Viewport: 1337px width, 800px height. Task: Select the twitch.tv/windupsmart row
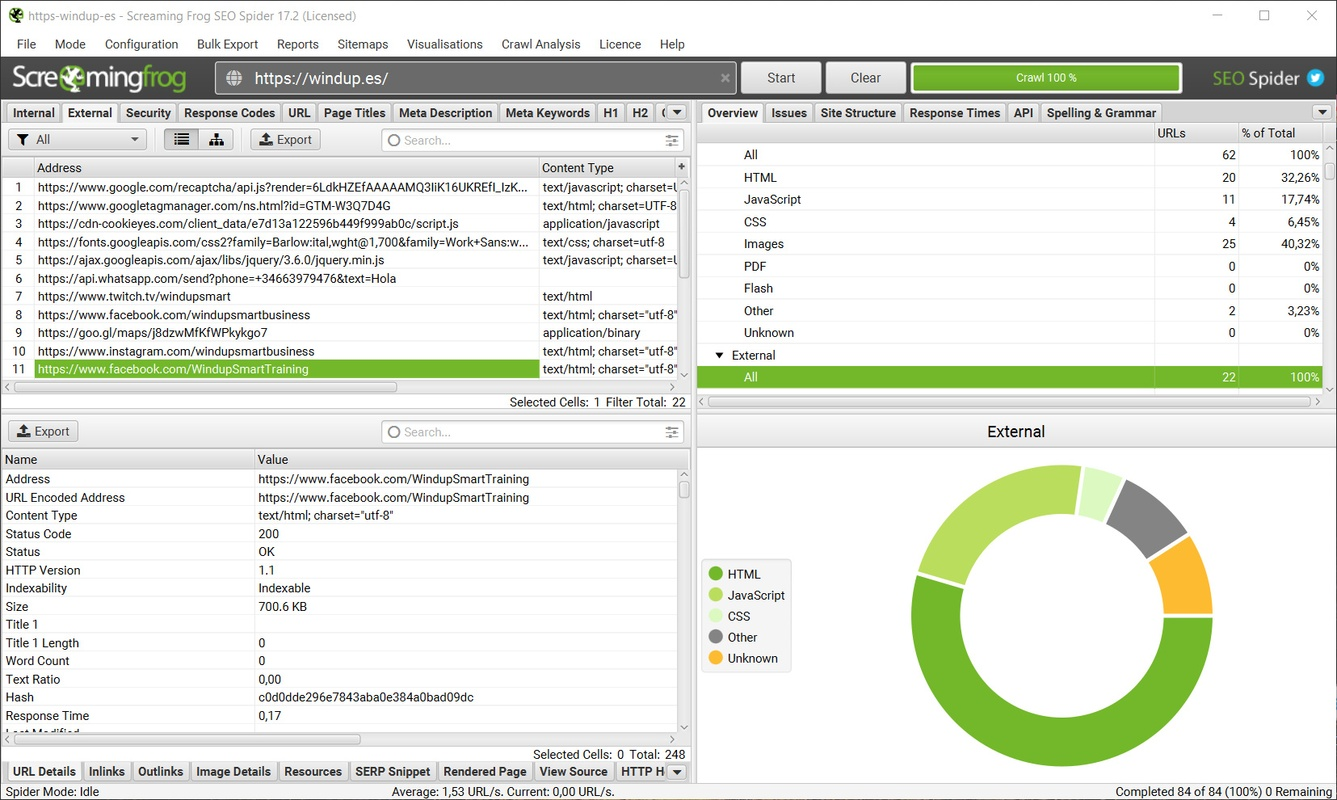coord(339,297)
